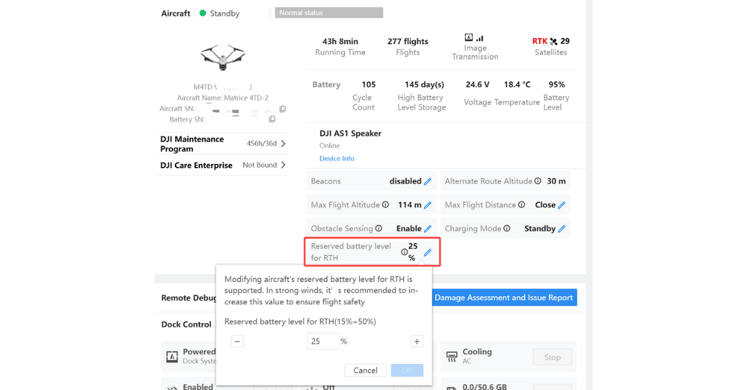Click the 0.0/50.6 GB storage text
Viewport: 747px width, 390px height.
point(485,386)
